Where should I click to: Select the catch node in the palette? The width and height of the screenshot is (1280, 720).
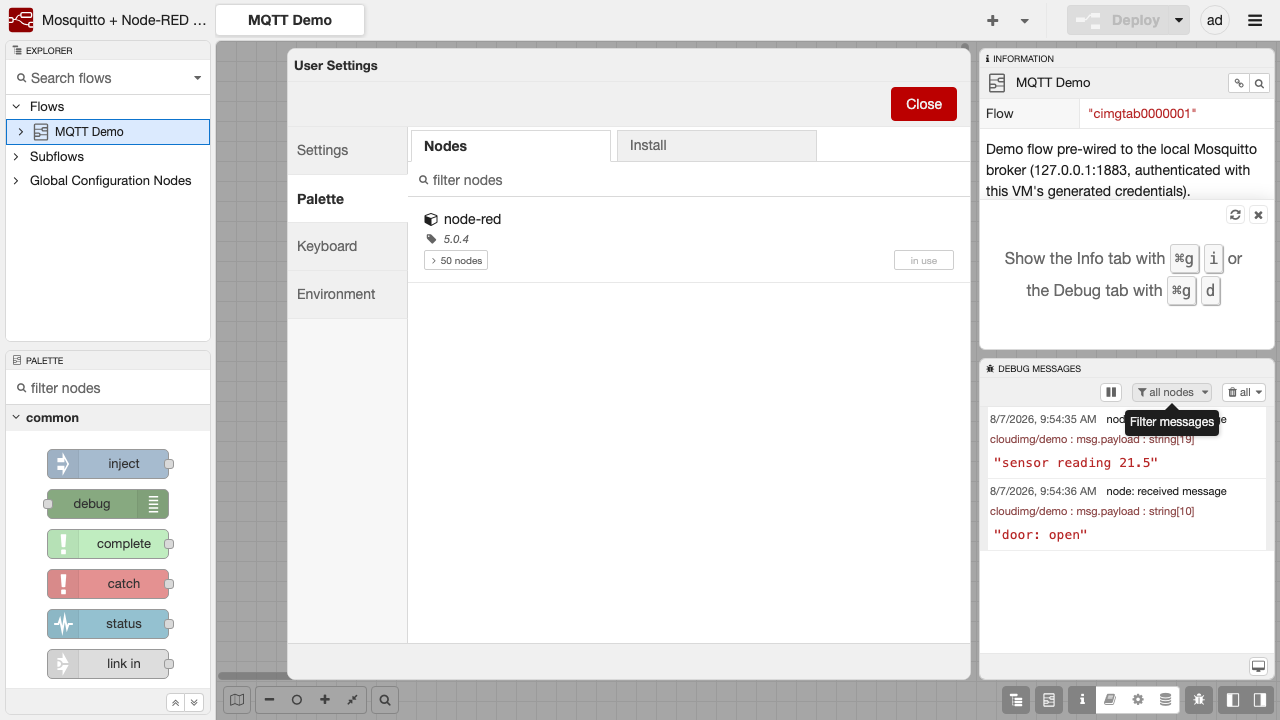(x=108, y=584)
